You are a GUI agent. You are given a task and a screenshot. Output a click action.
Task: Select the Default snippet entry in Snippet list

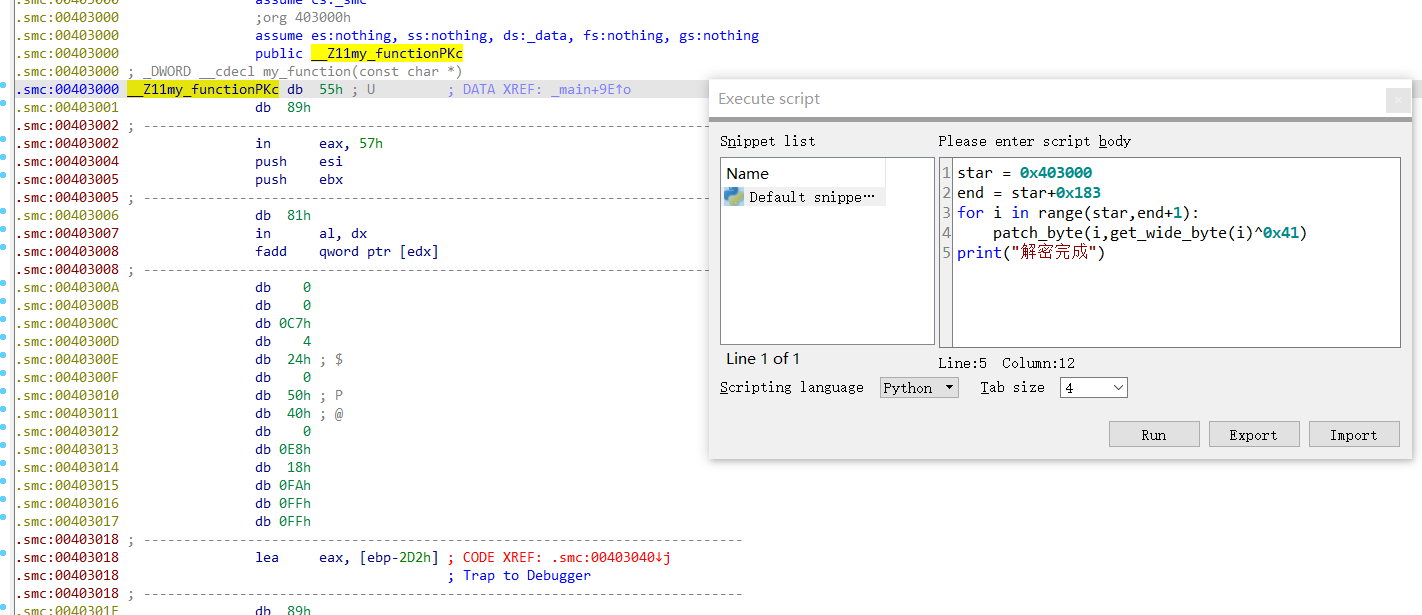pyautogui.click(x=803, y=197)
